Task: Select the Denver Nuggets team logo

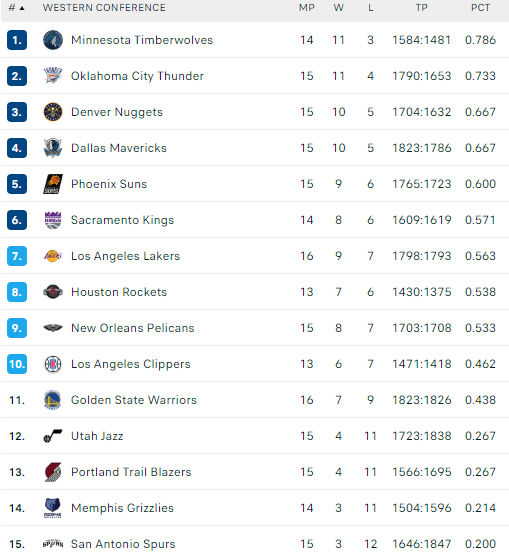Action: [x=53, y=112]
